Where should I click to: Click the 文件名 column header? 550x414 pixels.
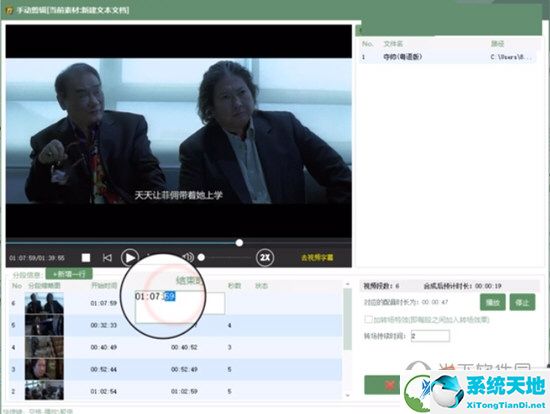click(x=393, y=44)
